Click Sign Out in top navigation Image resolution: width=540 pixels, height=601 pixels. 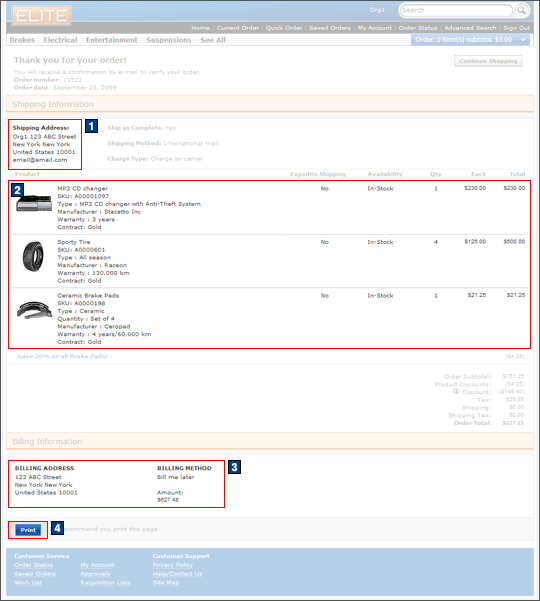[516, 28]
